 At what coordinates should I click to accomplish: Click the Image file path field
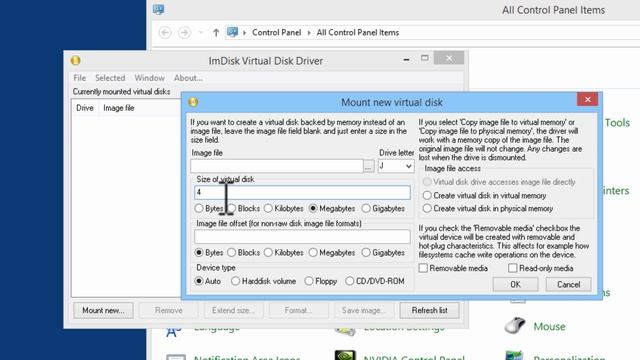coord(277,166)
